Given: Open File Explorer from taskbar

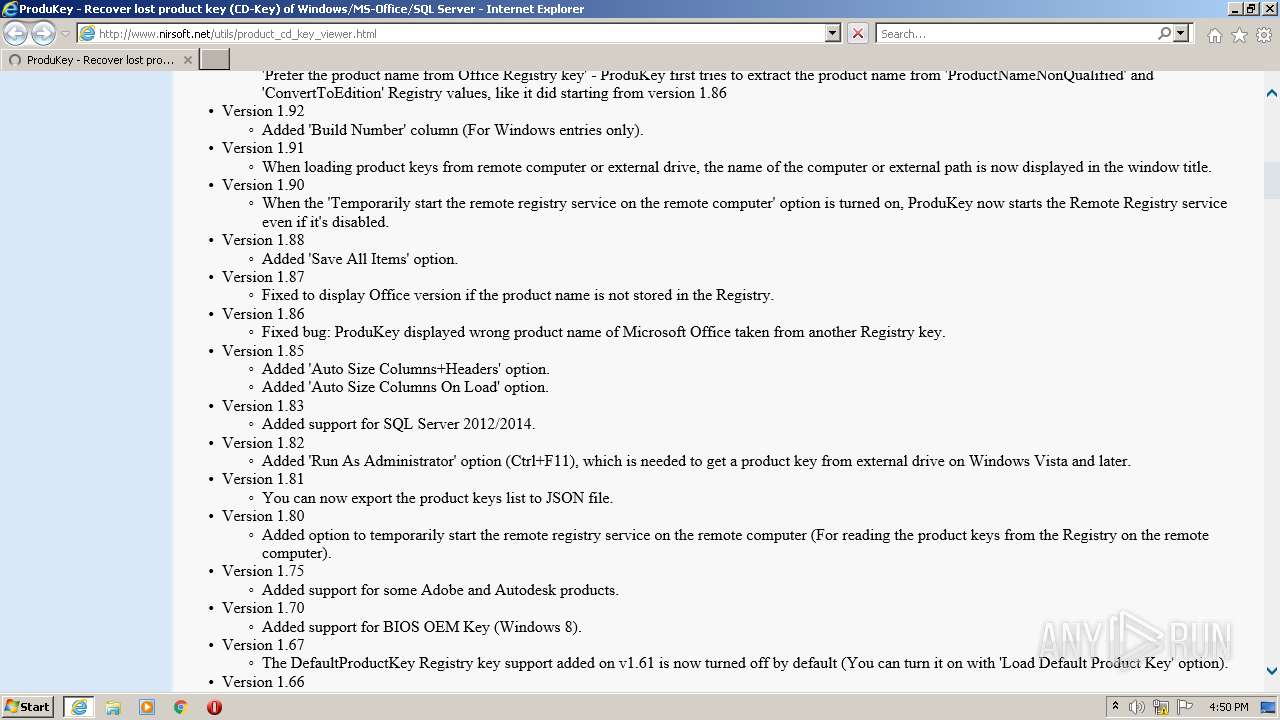Looking at the screenshot, I should 113,707.
